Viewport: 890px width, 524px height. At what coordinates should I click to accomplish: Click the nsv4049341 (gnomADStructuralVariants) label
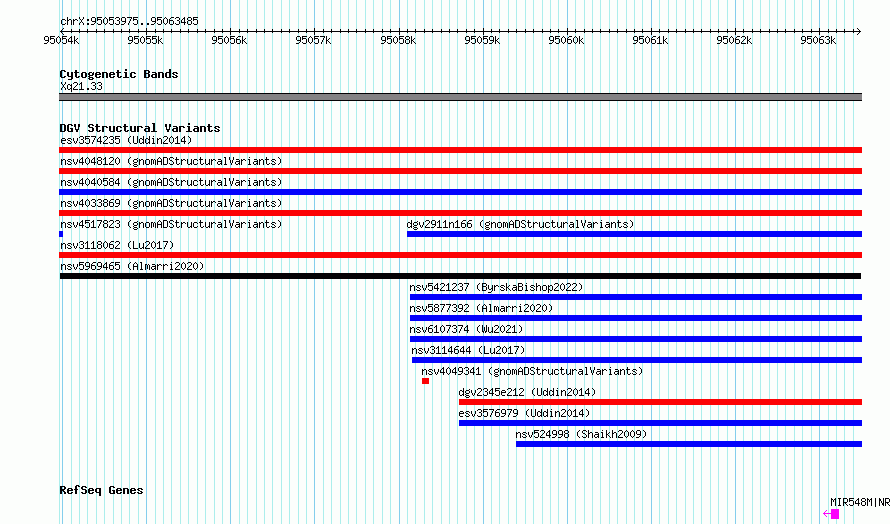tap(532, 371)
